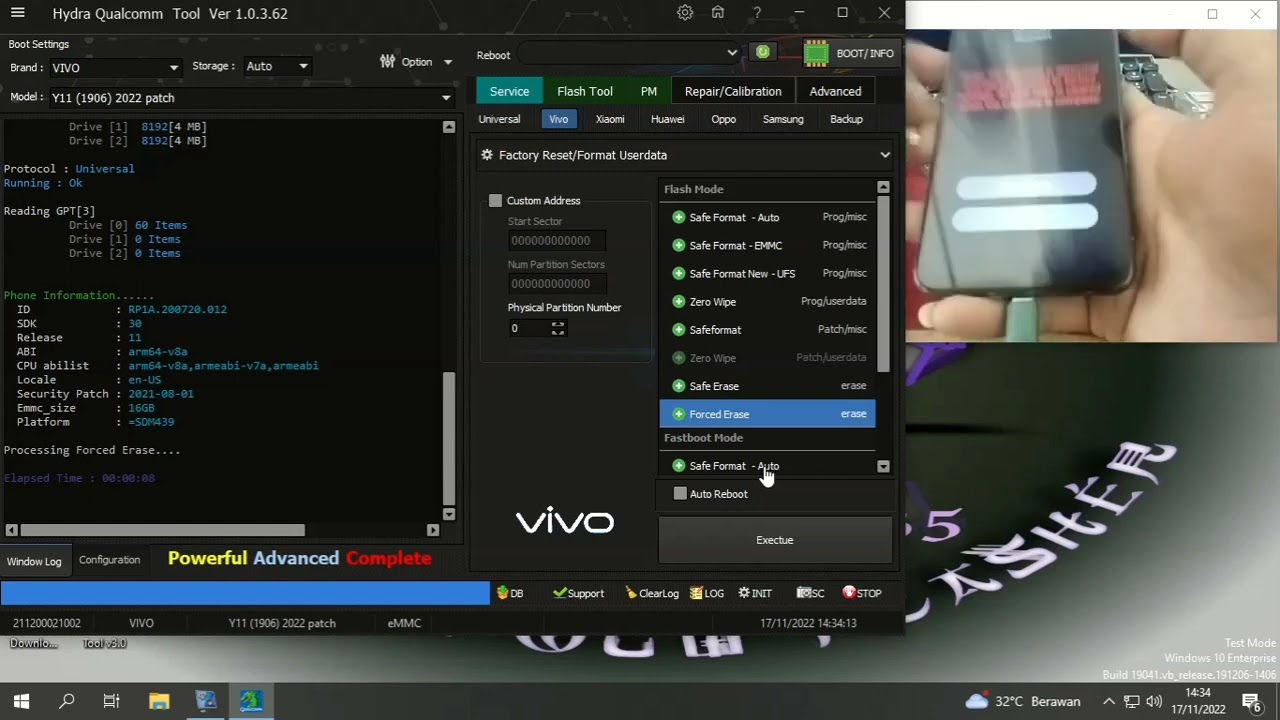Open the PM tab

click(649, 91)
